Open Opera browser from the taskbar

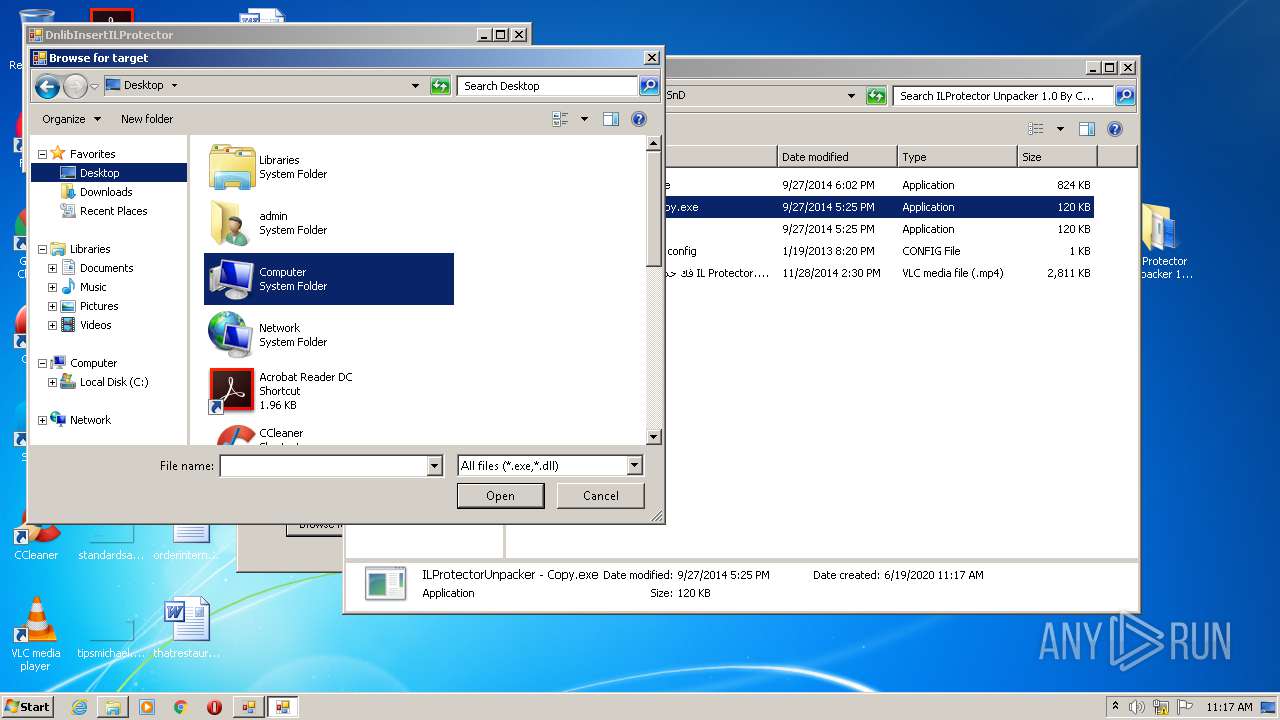point(214,707)
